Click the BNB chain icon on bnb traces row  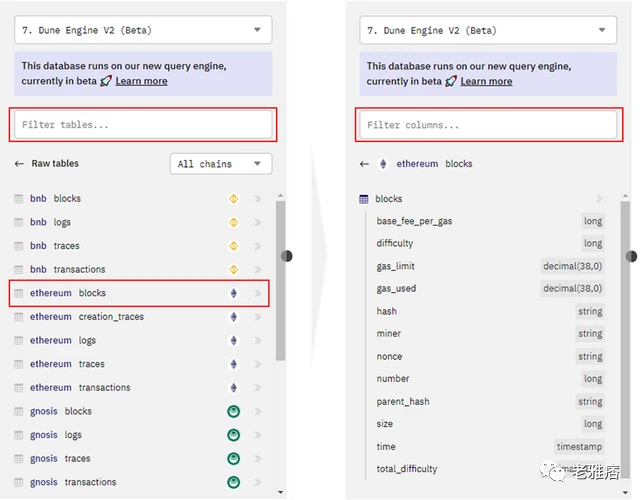pyautogui.click(x=233, y=246)
